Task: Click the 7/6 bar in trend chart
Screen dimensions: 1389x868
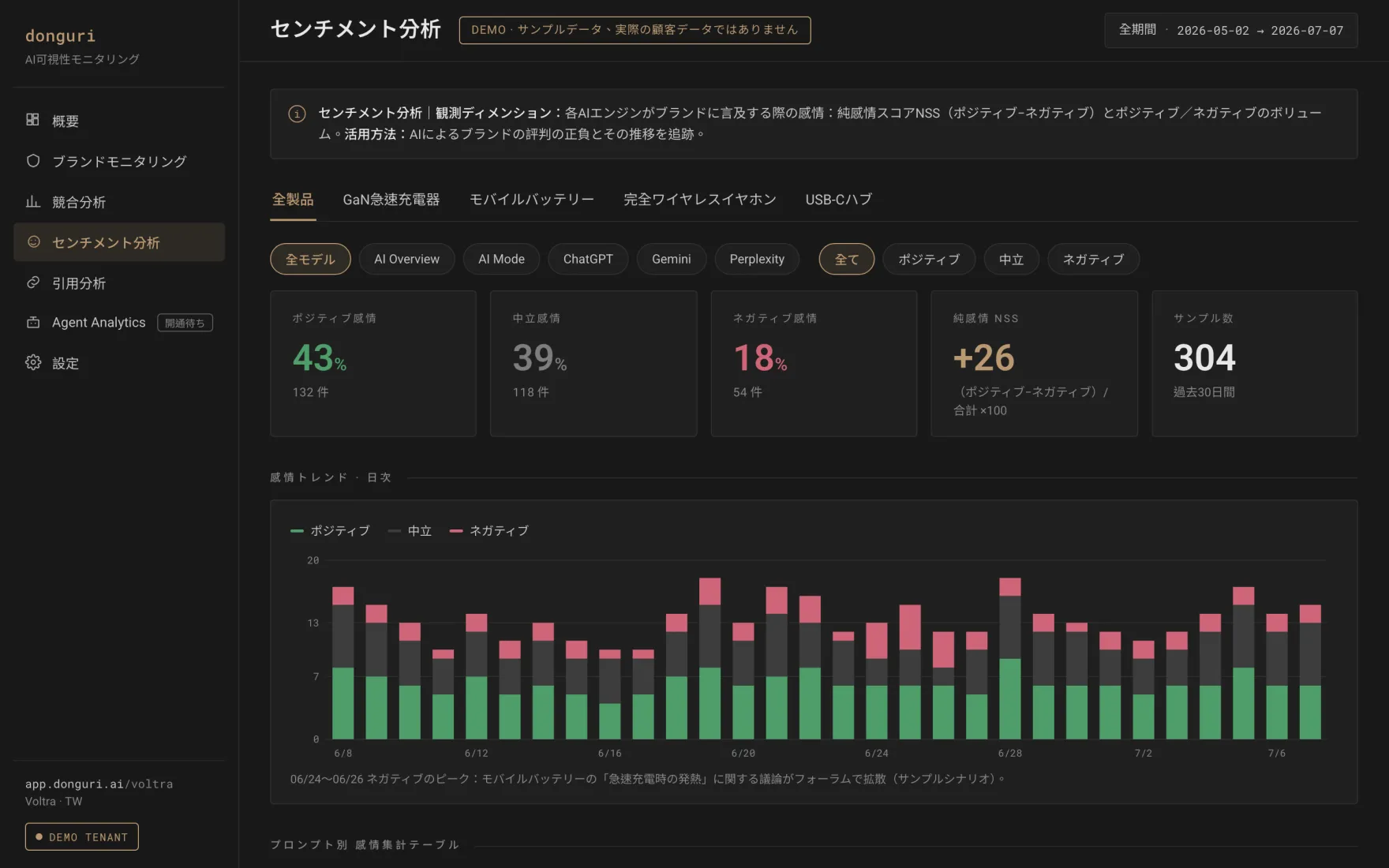Action: coord(1276,676)
